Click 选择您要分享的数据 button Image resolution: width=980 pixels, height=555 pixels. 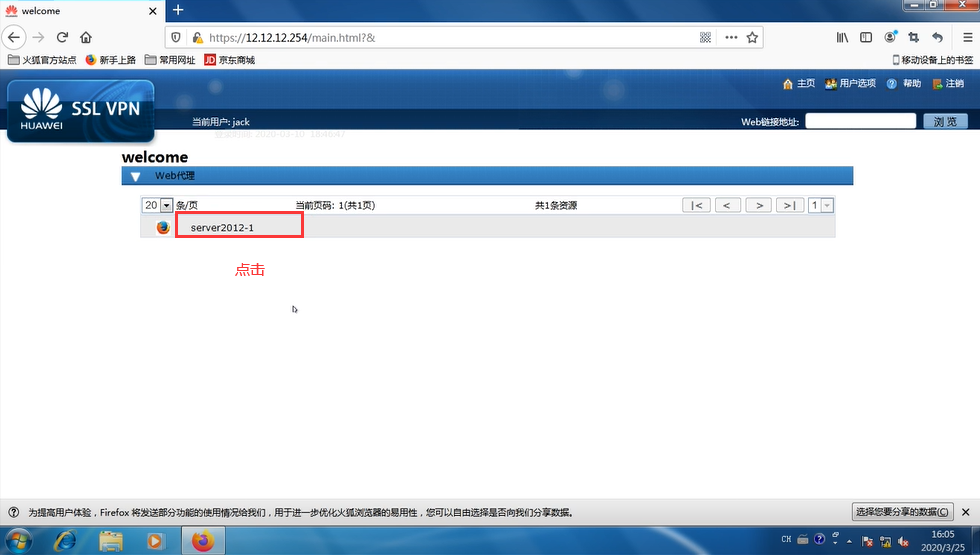[x=902, y=512]
